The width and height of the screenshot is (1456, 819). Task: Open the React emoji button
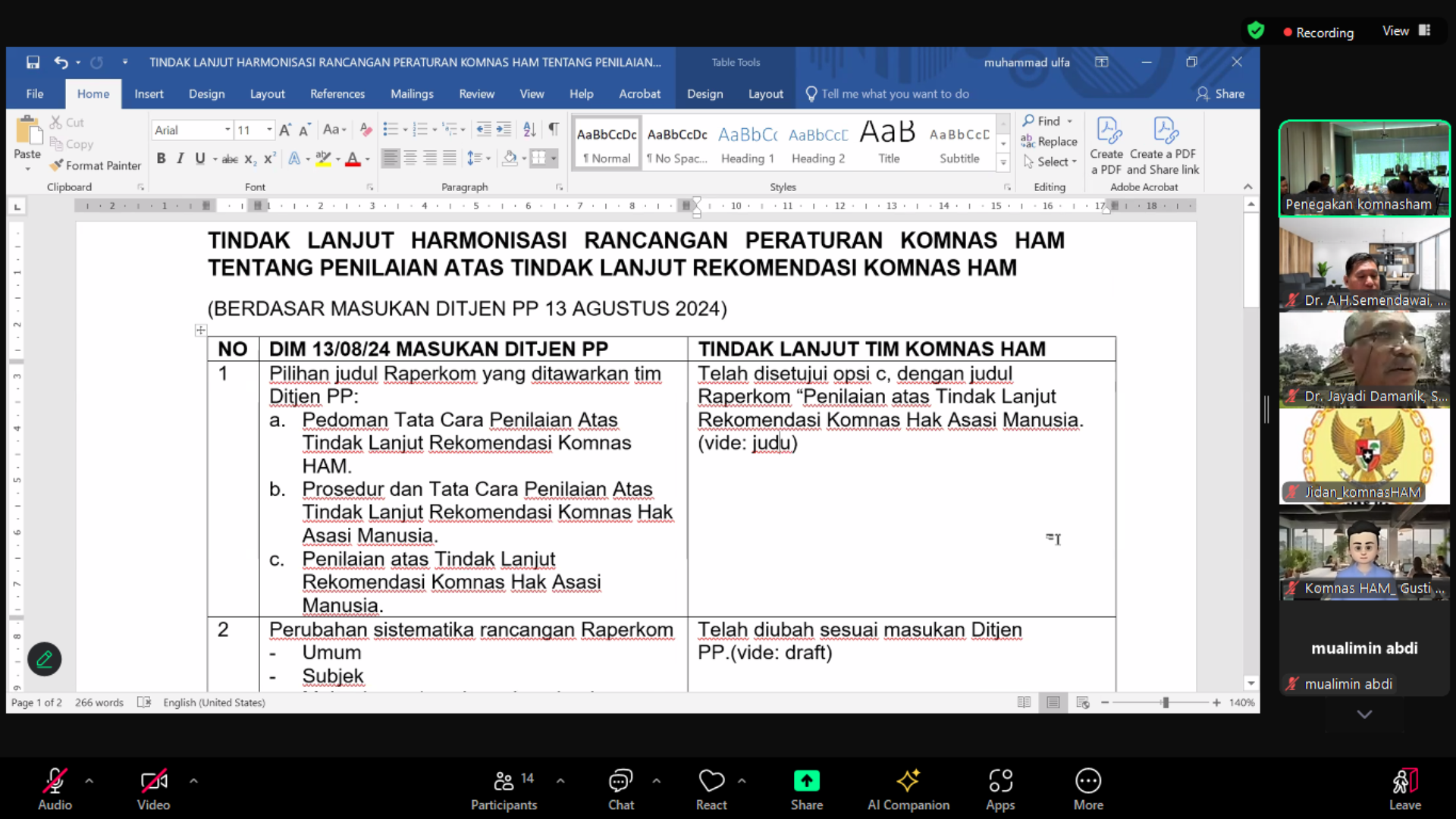(x=711, y=789)
